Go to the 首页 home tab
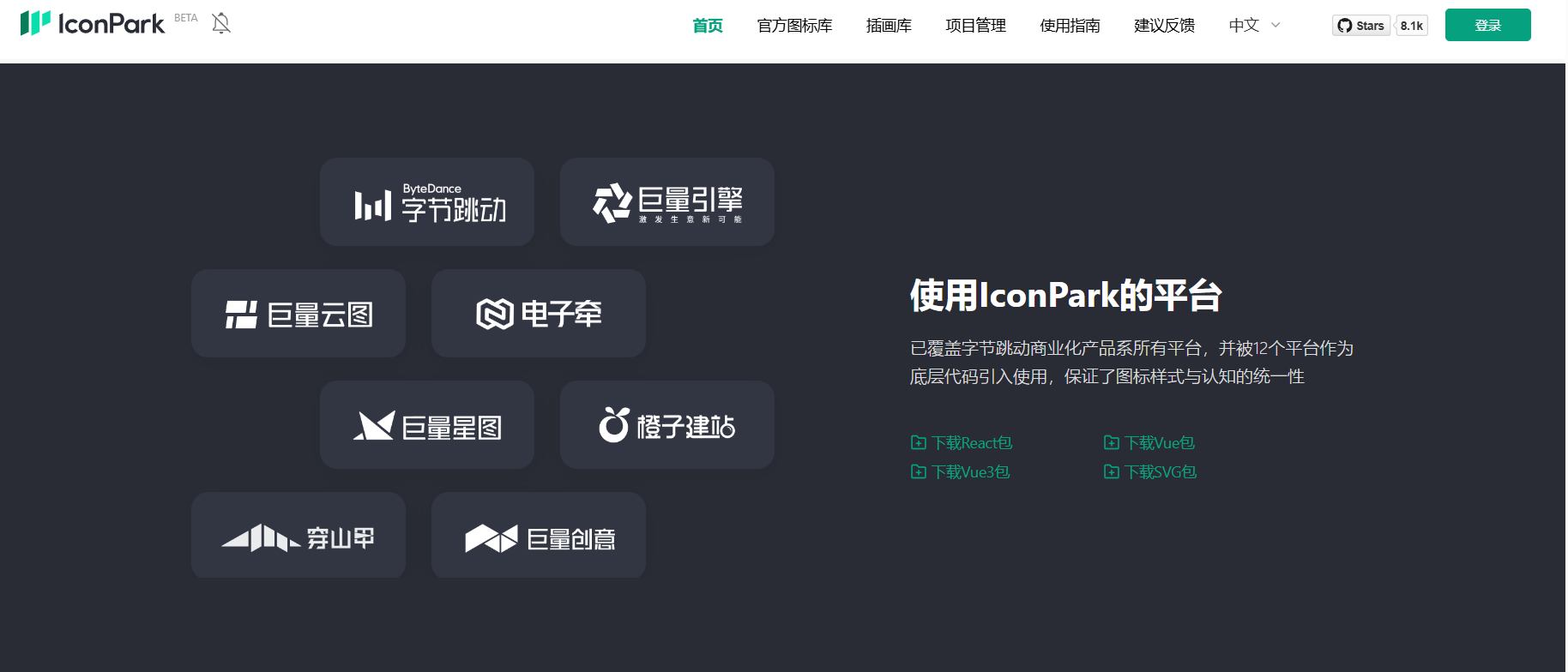The image size is (1568, 672). point(708,26)
